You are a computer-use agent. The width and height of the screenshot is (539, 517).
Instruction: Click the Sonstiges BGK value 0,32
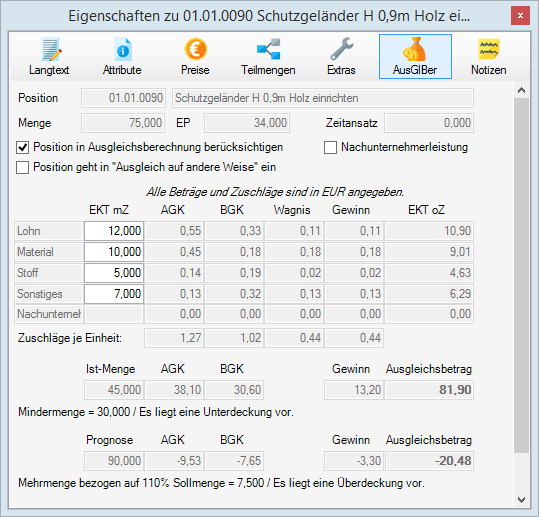(x=234, y=294)
